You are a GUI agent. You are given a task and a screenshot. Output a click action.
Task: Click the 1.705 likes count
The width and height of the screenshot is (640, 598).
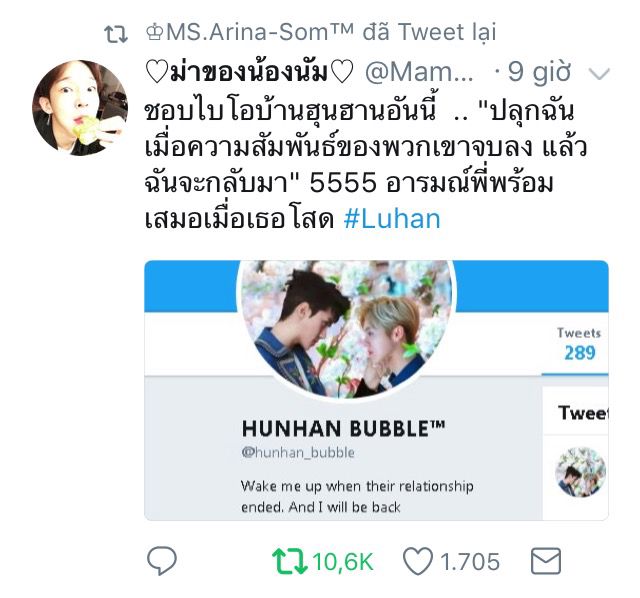click(469, 562)
